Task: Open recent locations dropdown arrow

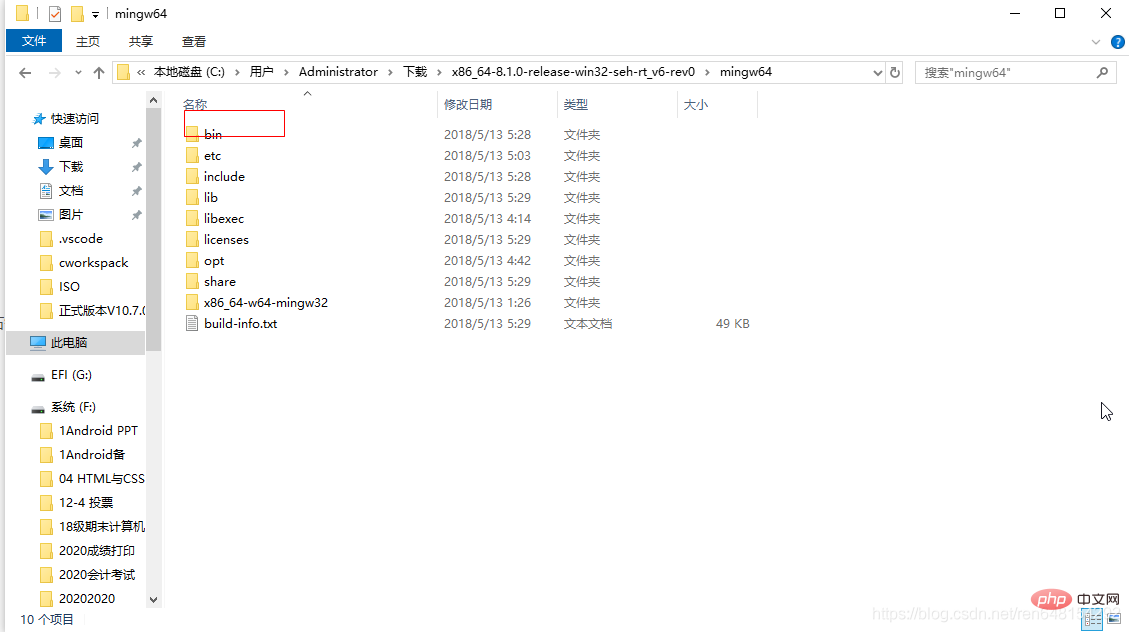Action: [78, 73]
